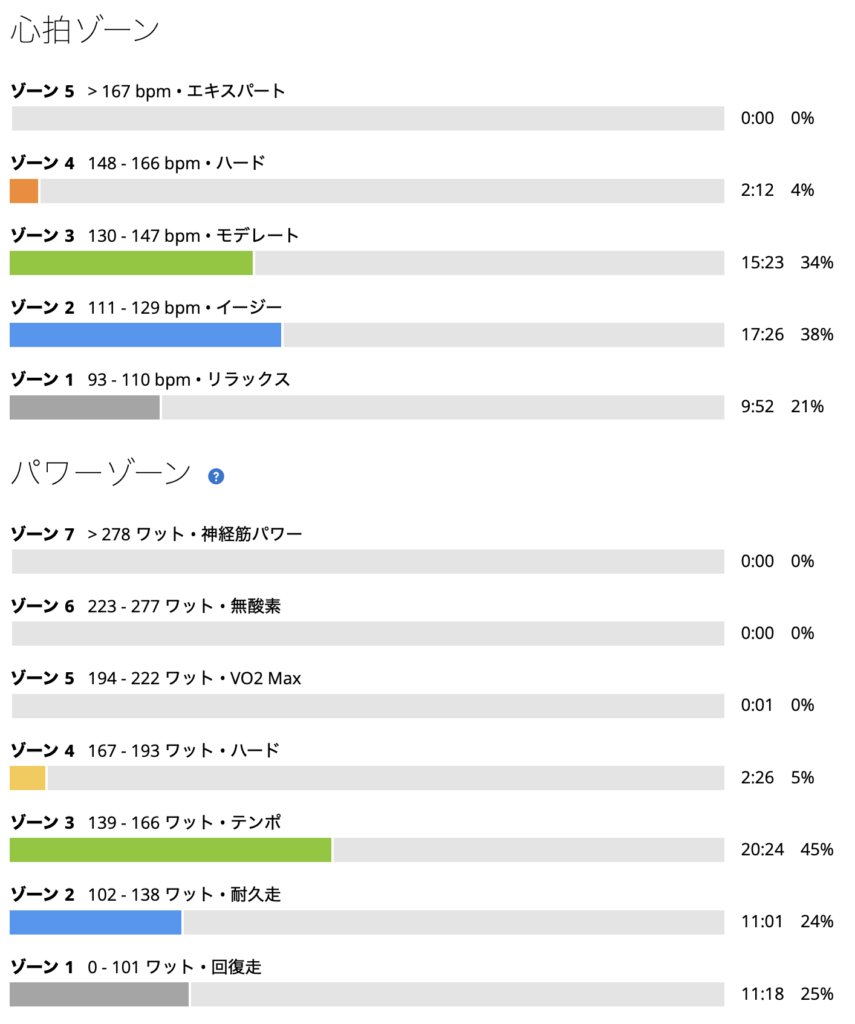Click the 148 - 166 bpm ハード label
Image resolution: width=855 pixels, height=1024 pixels.
click(176, 163)
